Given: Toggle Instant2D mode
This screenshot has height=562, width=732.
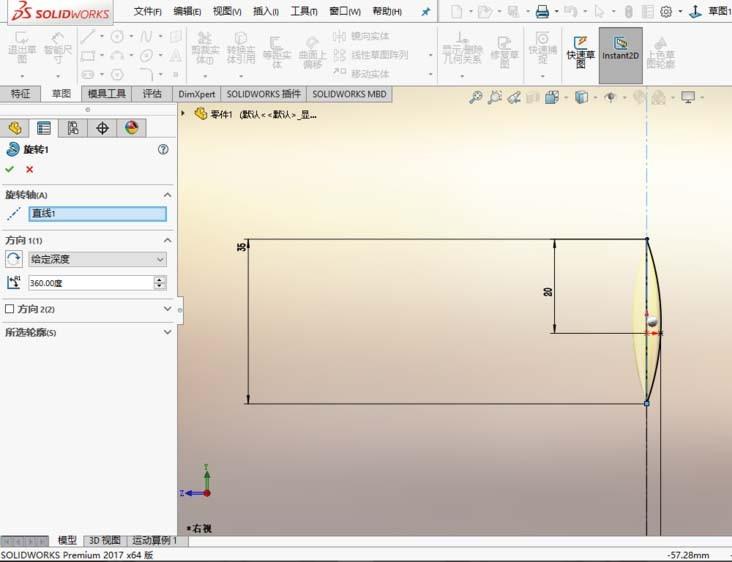Looking at the screenshot, I should (620, 55).
